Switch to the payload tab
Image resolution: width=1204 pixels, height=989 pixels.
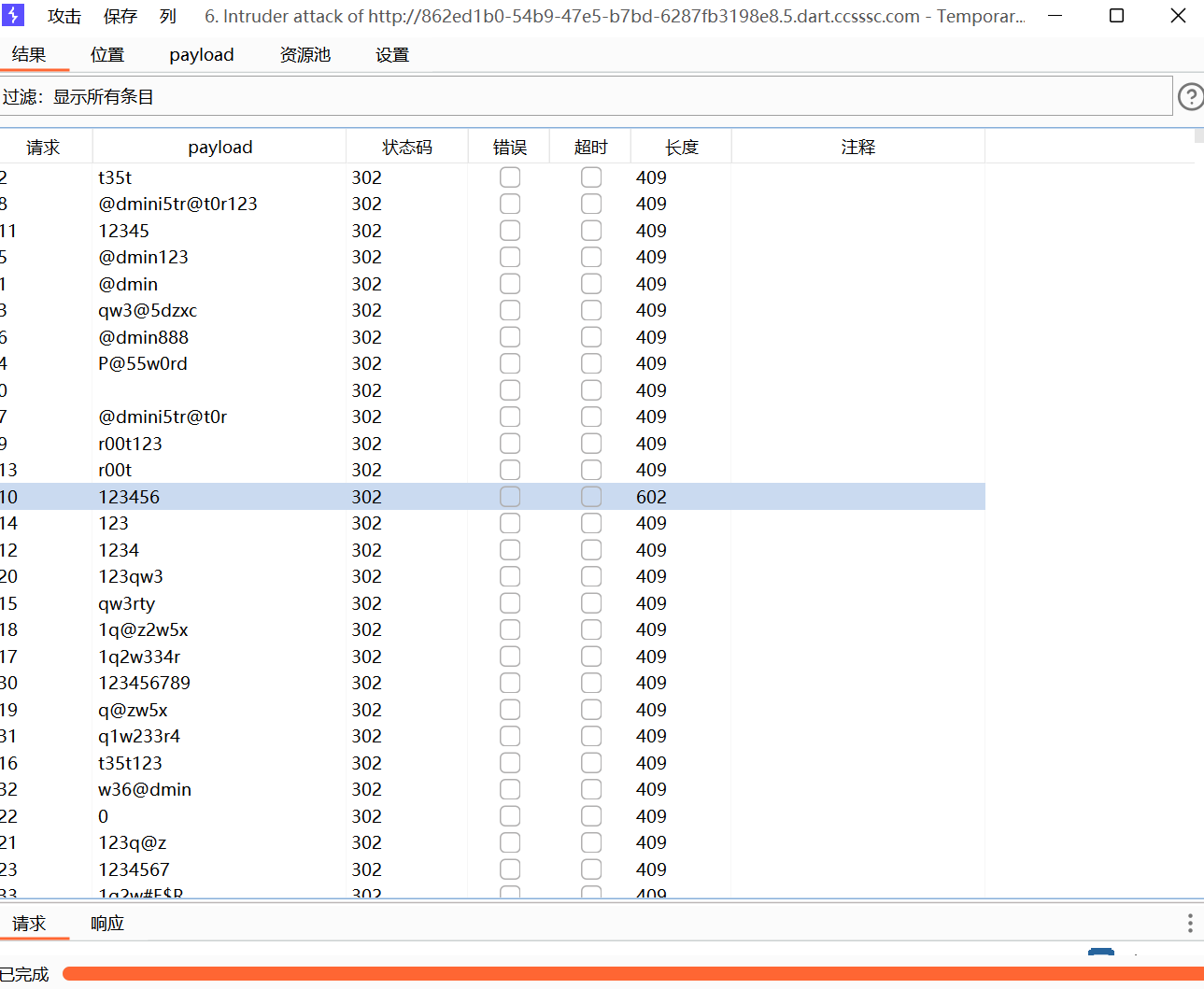[x=202, y=55]
